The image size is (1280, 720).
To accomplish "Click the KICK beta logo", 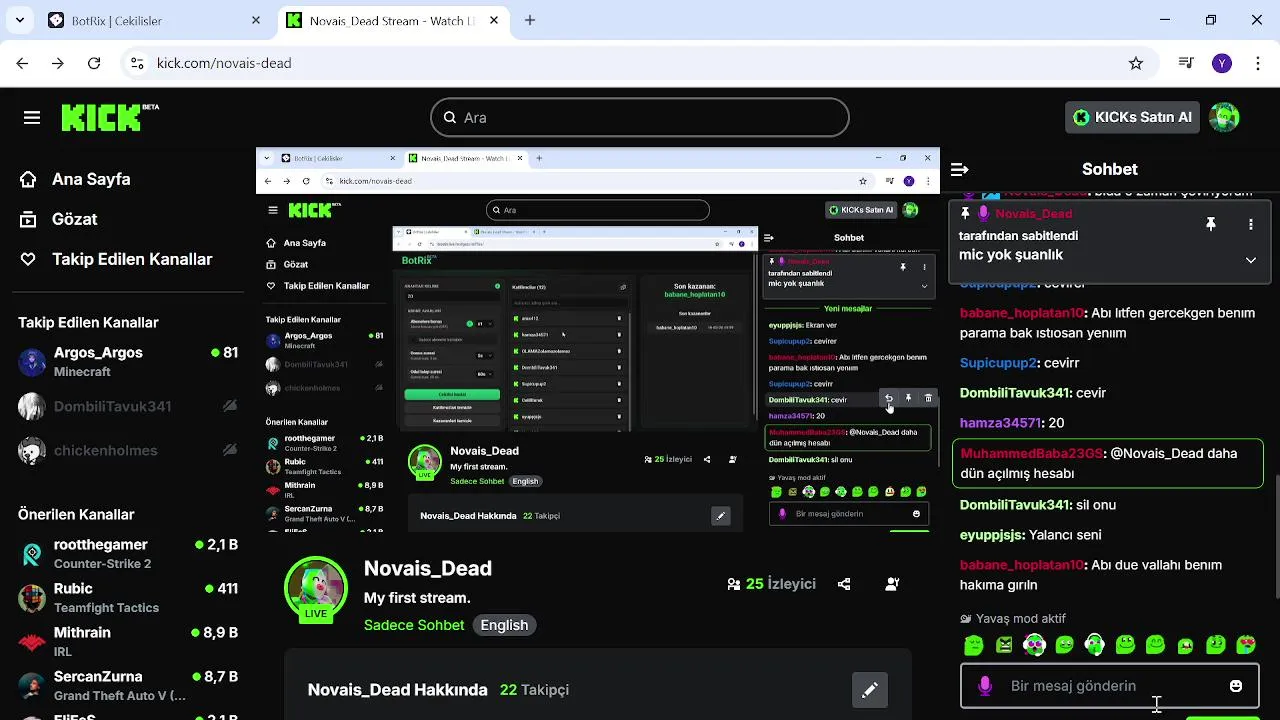I will [x=110, y=117].
